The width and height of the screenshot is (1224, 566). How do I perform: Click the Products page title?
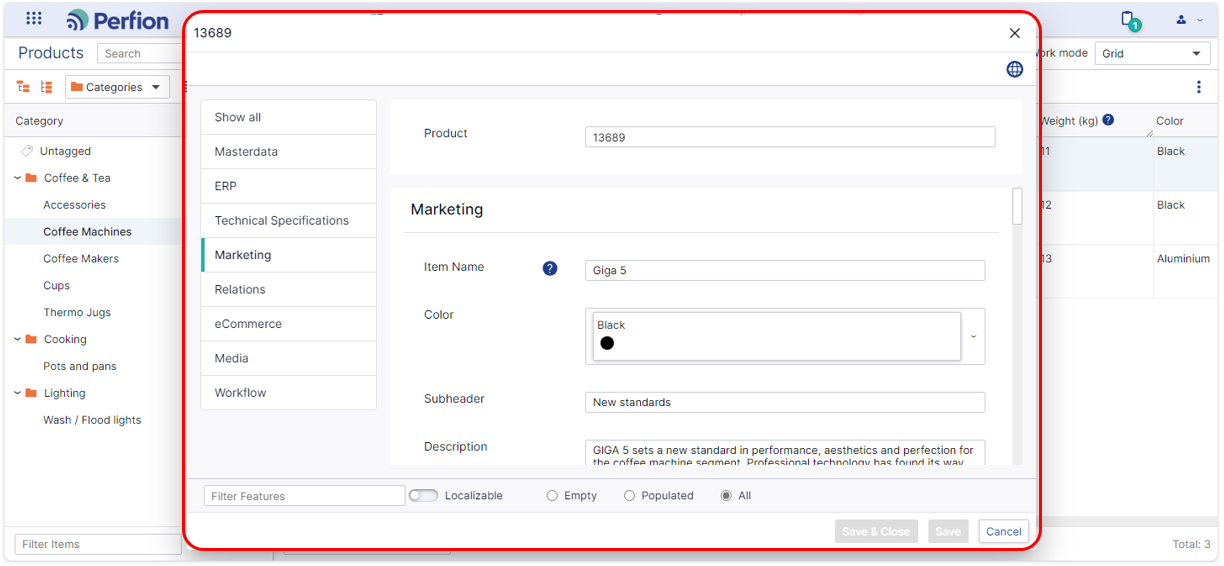coord(51,53)
